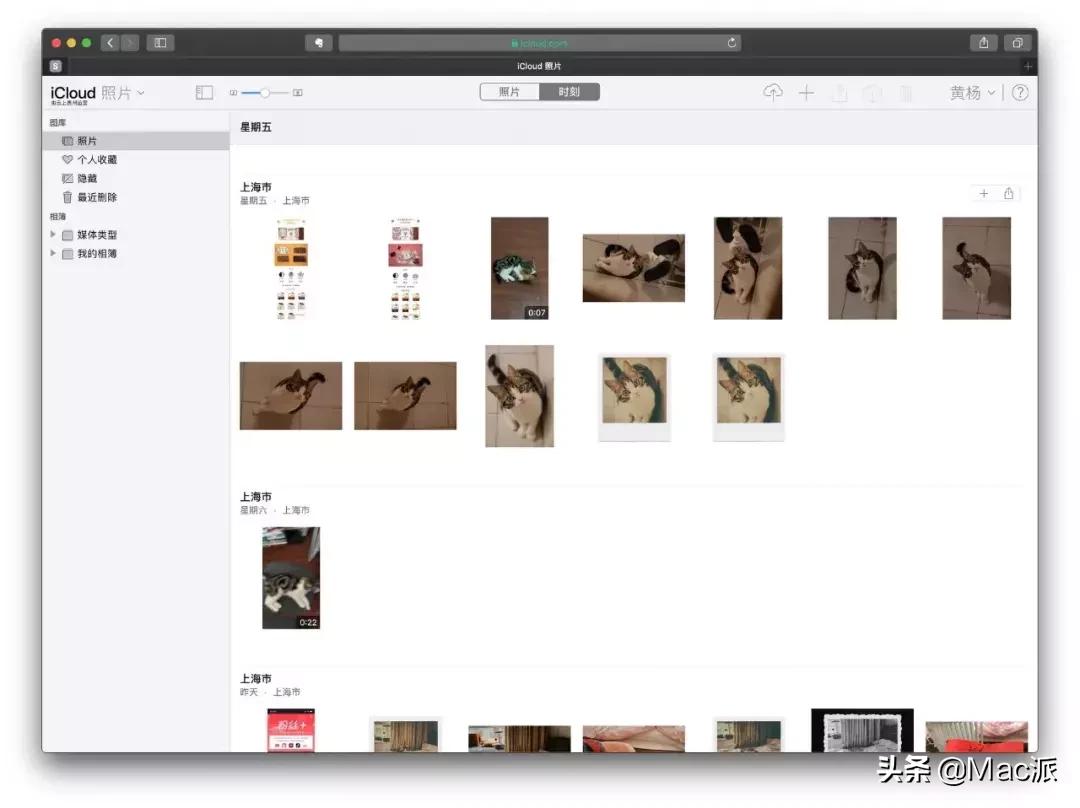
Task: Reload the iCloud page
Action: coord(731,43)
